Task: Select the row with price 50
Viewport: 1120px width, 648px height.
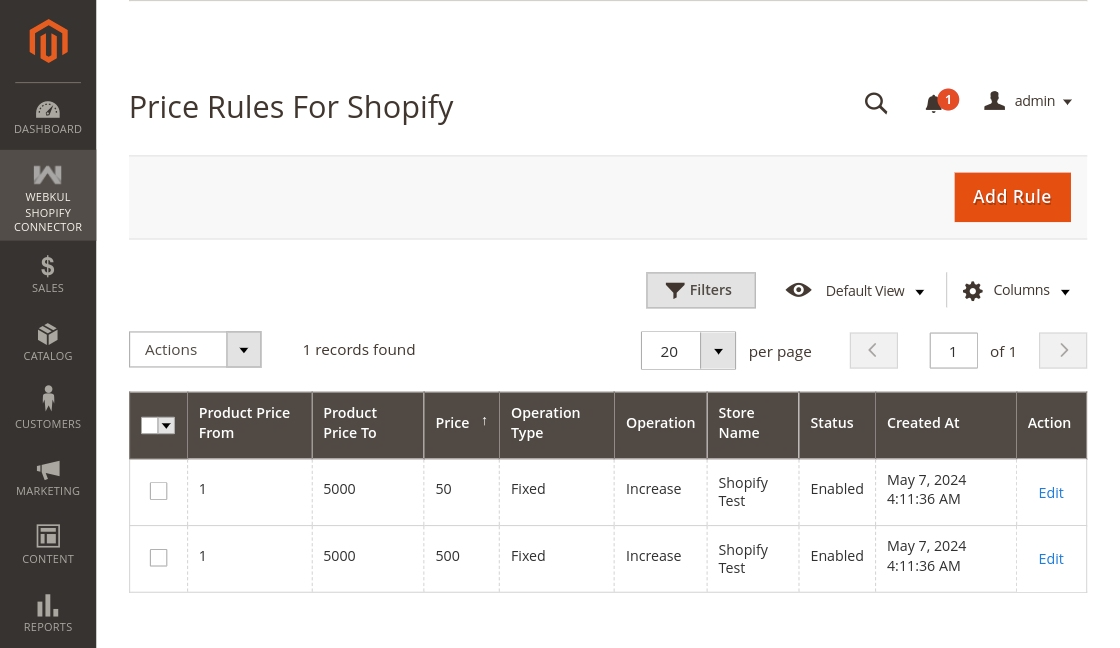Action: click(x=159, y=491)
